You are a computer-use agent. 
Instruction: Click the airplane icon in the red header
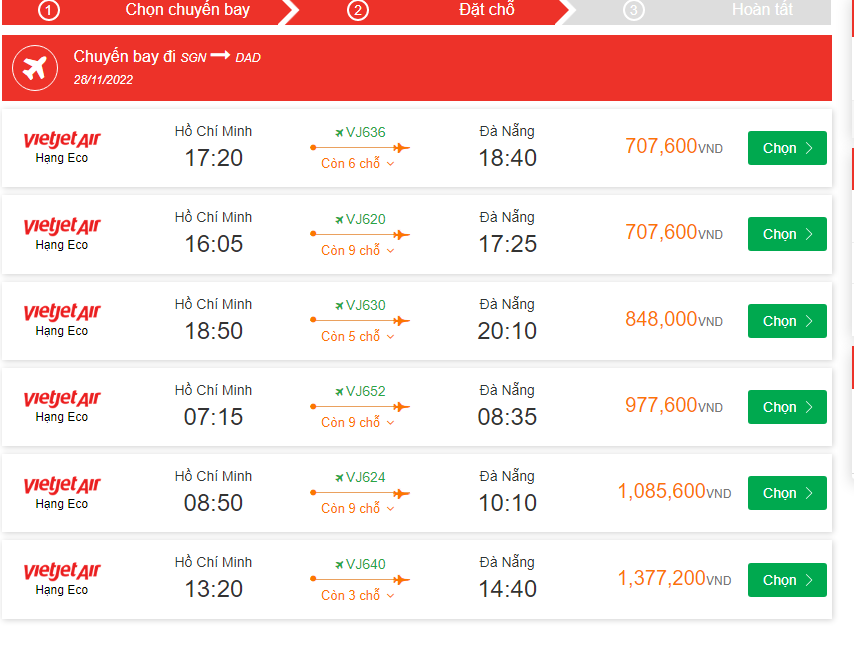click(x=35, y=68)
